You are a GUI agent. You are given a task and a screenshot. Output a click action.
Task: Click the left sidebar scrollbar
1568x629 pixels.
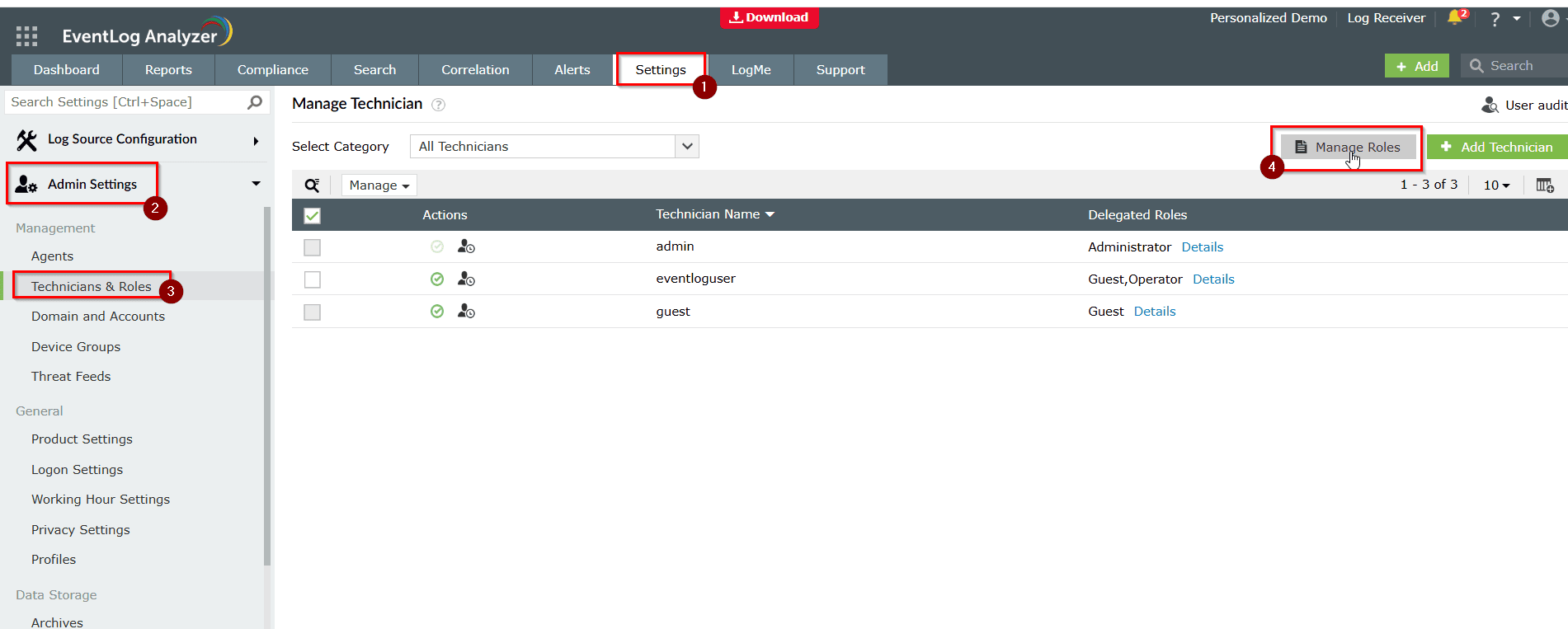(267, 386)
